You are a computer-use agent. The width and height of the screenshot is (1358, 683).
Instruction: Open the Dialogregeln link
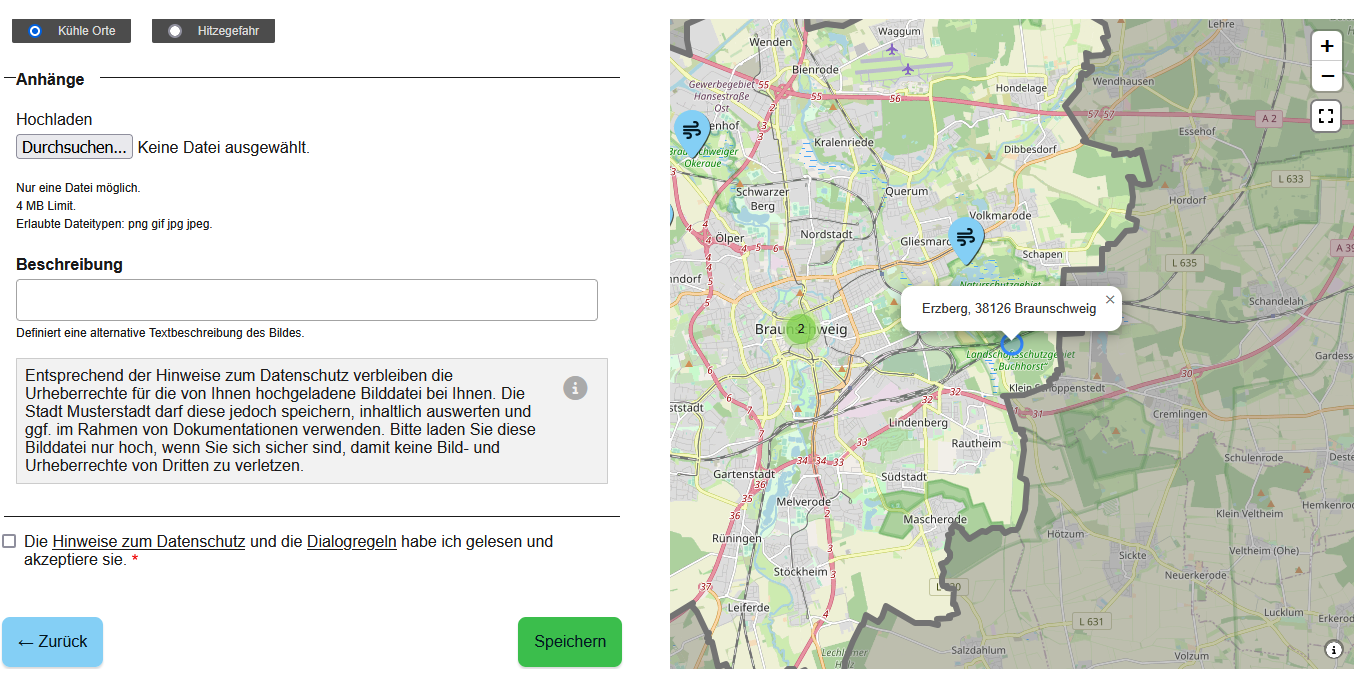[x=352, y=541]
